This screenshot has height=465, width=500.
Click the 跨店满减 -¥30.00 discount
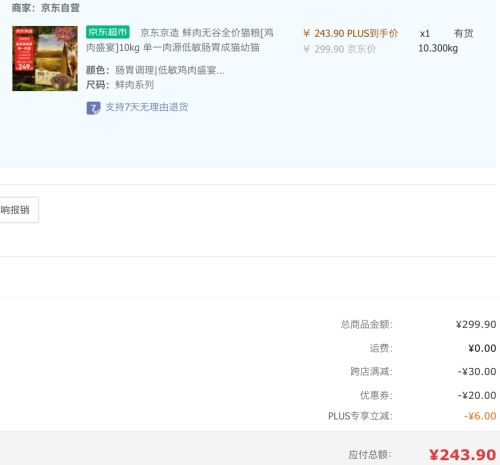tap(477, 371)
